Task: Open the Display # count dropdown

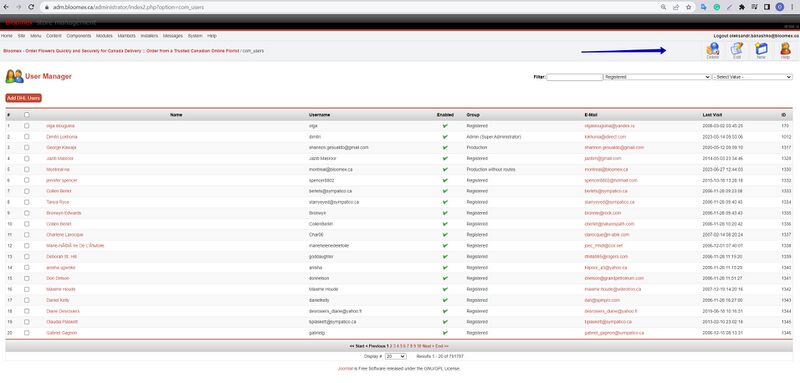Action: pos(395,356)
